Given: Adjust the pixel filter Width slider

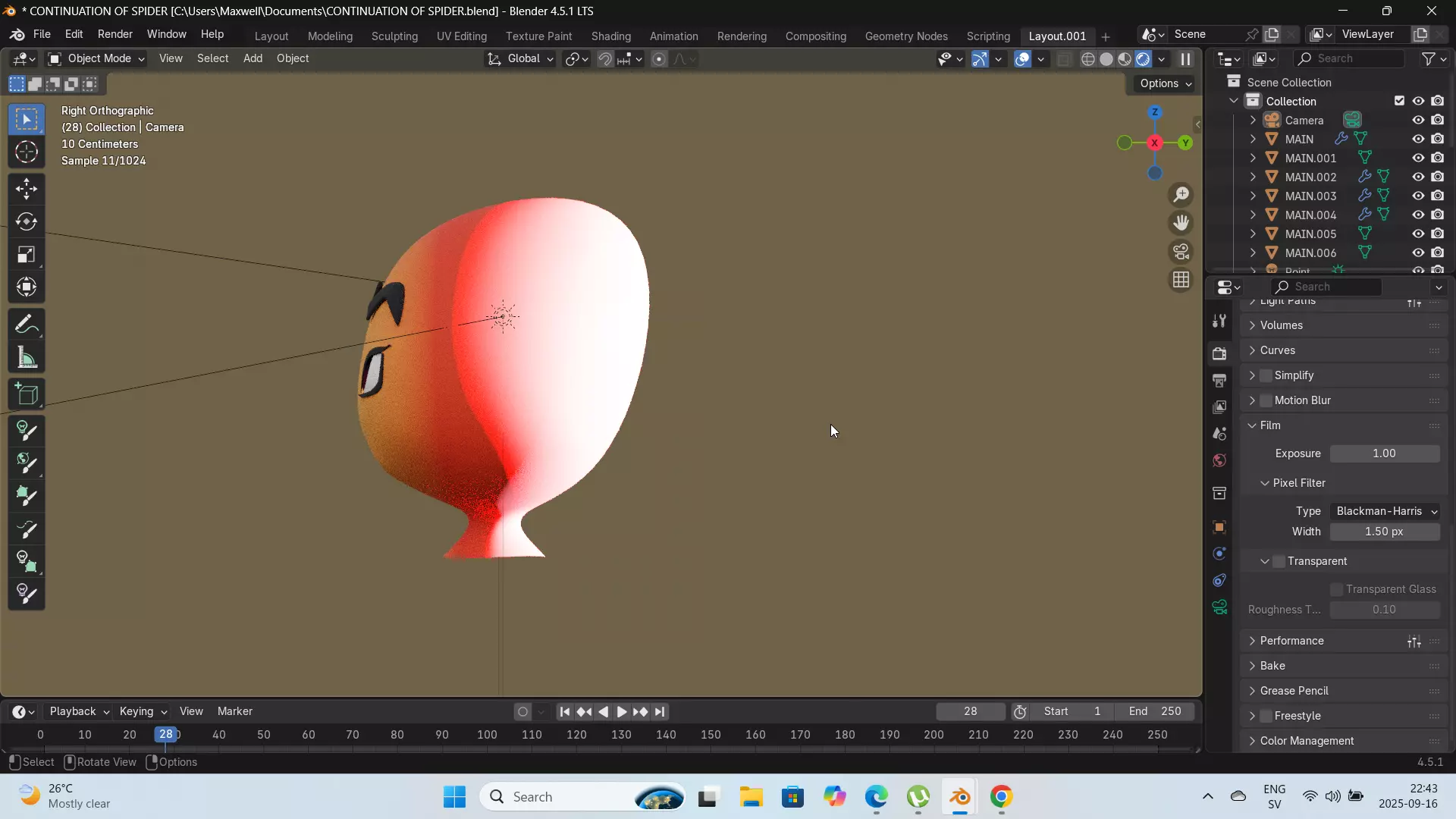Looking at the screenshot, I should tap(1385, 532).
